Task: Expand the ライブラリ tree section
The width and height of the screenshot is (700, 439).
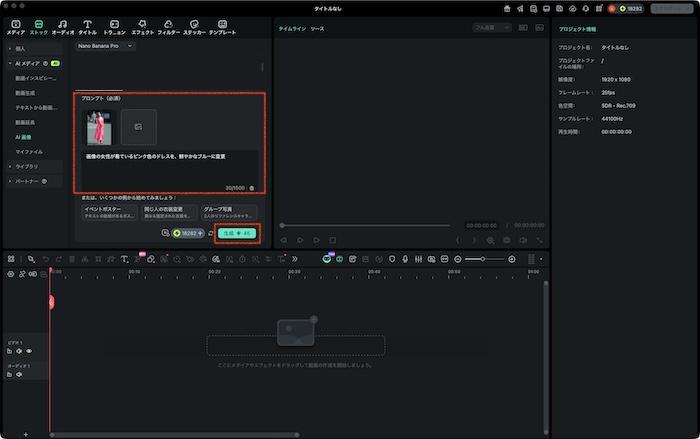Action: pyautogui.click(x=26, y=166)
